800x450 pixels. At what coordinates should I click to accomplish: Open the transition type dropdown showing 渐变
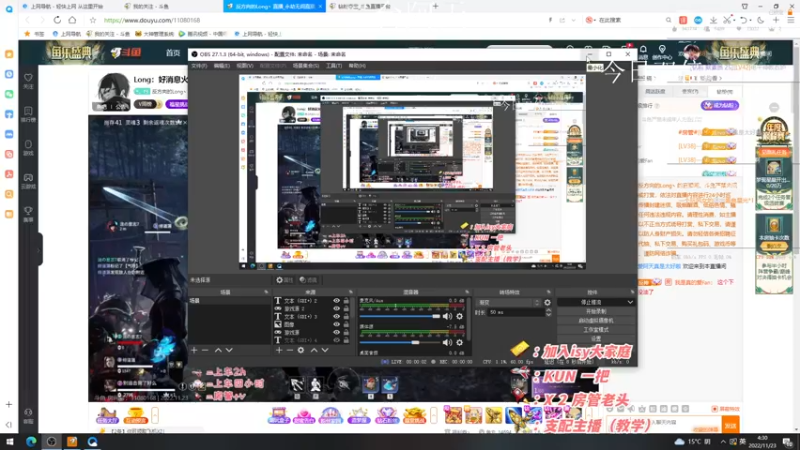coord(508,303)
